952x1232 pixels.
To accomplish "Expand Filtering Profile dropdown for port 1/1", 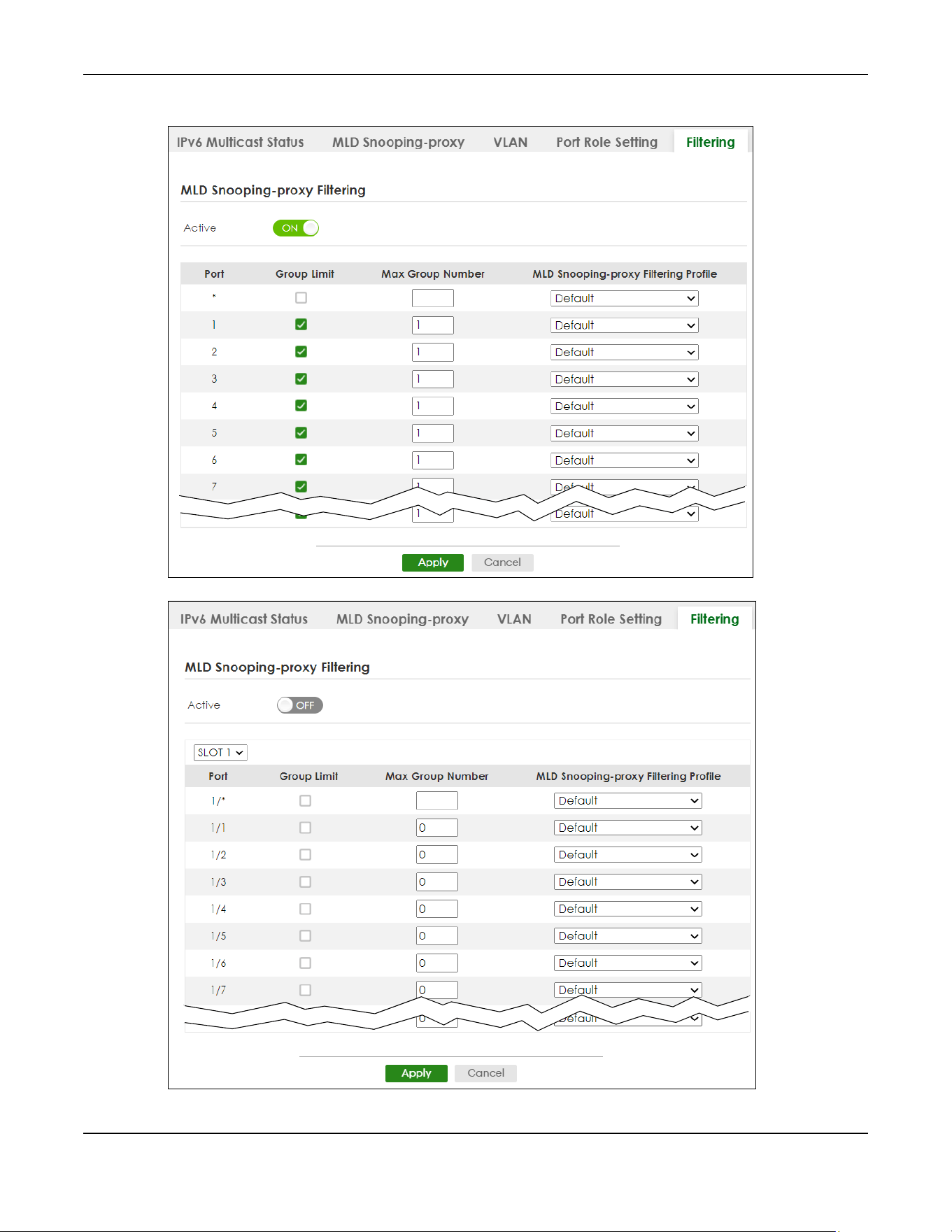I will 627,828.
